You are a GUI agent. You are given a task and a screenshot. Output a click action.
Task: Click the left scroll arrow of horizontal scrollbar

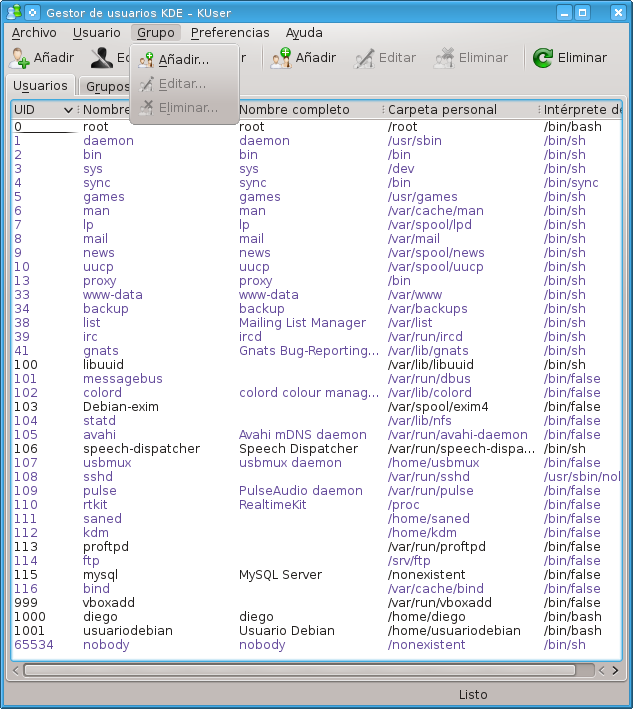(x=16, y=670)
